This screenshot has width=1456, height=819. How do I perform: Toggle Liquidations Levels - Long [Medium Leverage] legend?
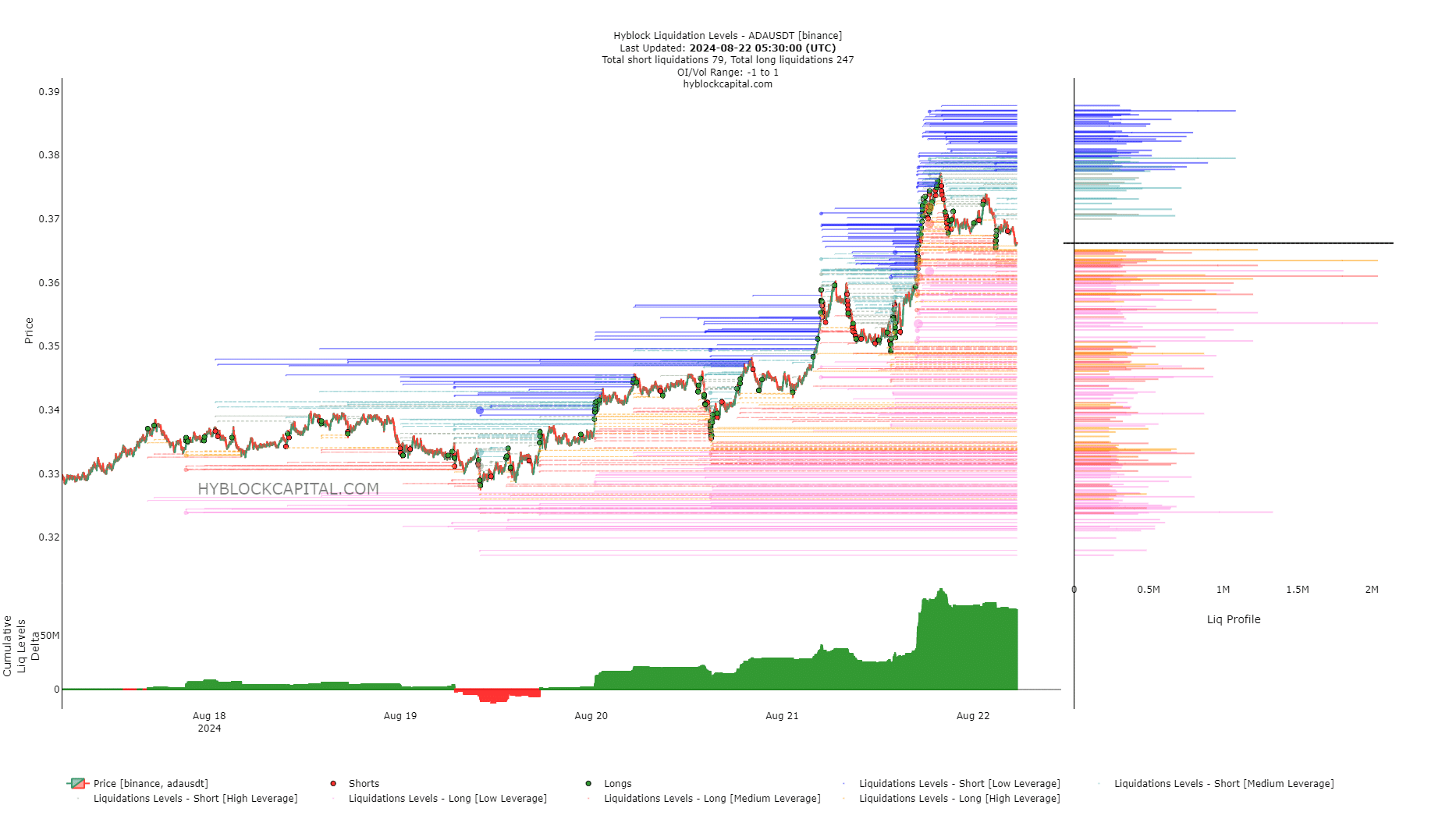[x=702, y=798]
